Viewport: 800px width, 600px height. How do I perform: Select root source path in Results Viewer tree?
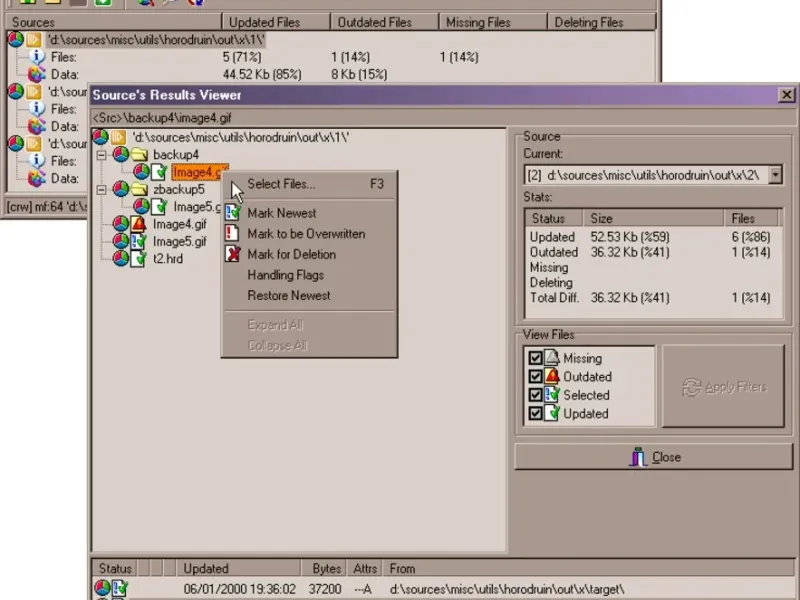240,137
